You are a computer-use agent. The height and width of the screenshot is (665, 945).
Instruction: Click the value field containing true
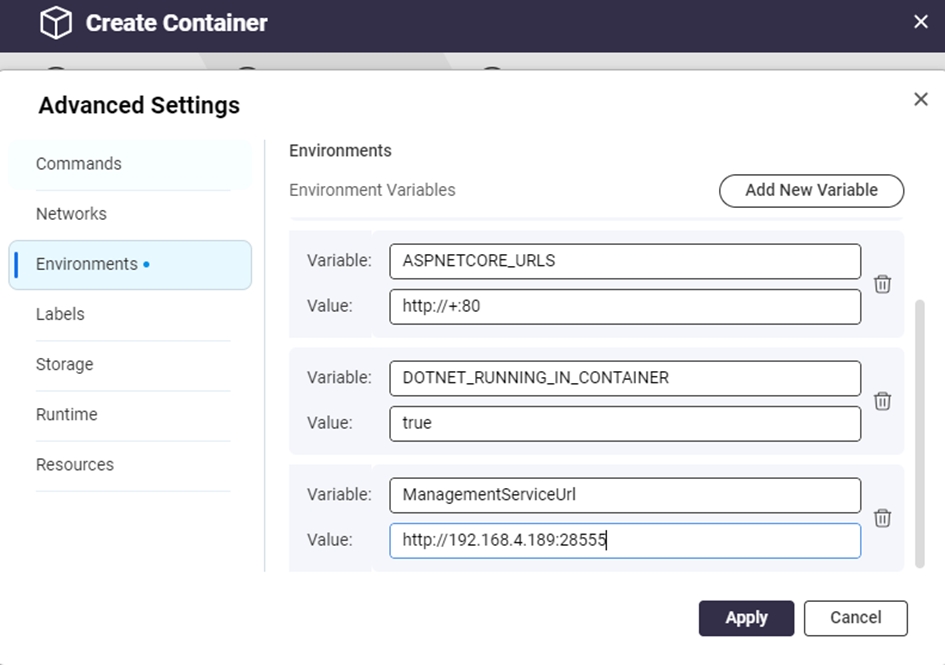(625, 423)
